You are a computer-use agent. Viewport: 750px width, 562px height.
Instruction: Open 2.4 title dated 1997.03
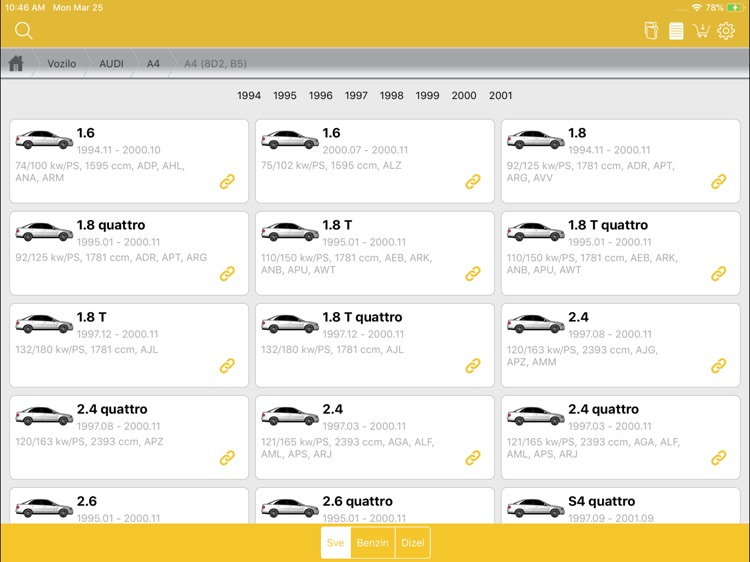[332, 409]
